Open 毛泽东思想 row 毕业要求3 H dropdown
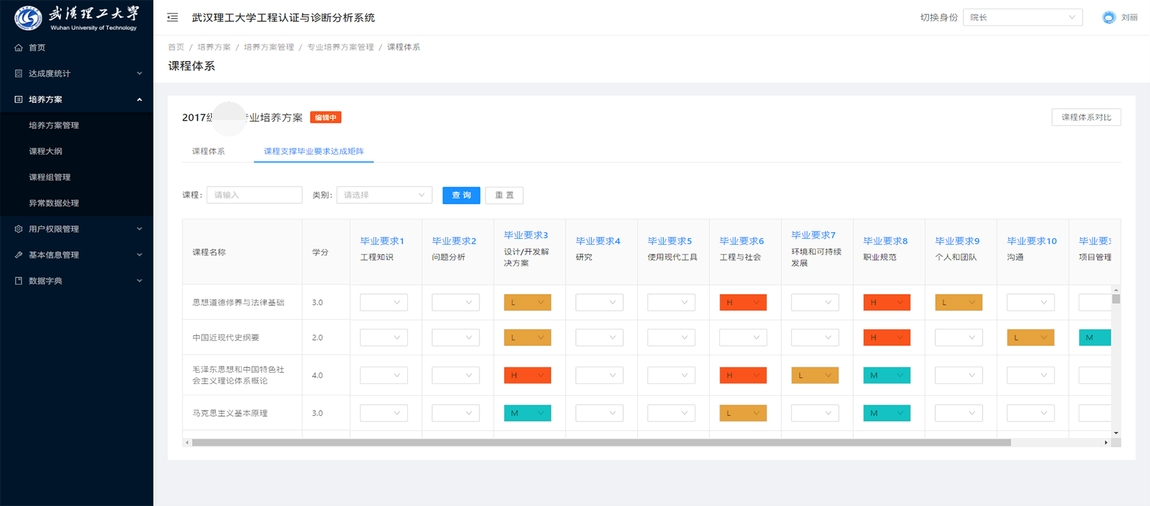Image resolution: width=1150 pixels, height=506 pixels. (527, 375)
